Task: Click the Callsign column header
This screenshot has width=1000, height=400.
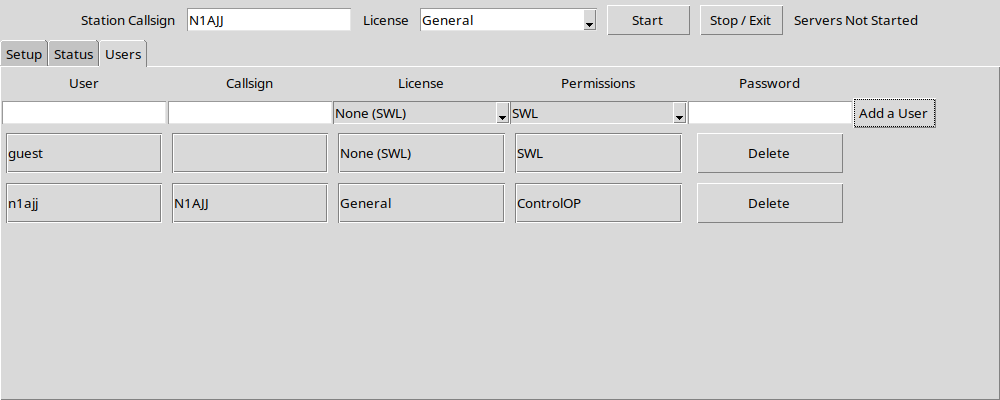Action: tap(249, 84)
